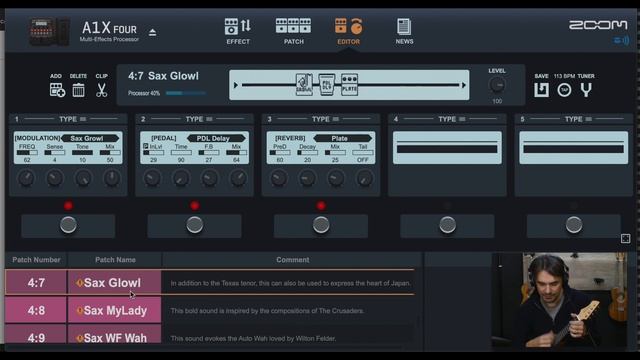Toggle slot 3 Plate footswitch
640x360 pixels.
pos(321,225)
